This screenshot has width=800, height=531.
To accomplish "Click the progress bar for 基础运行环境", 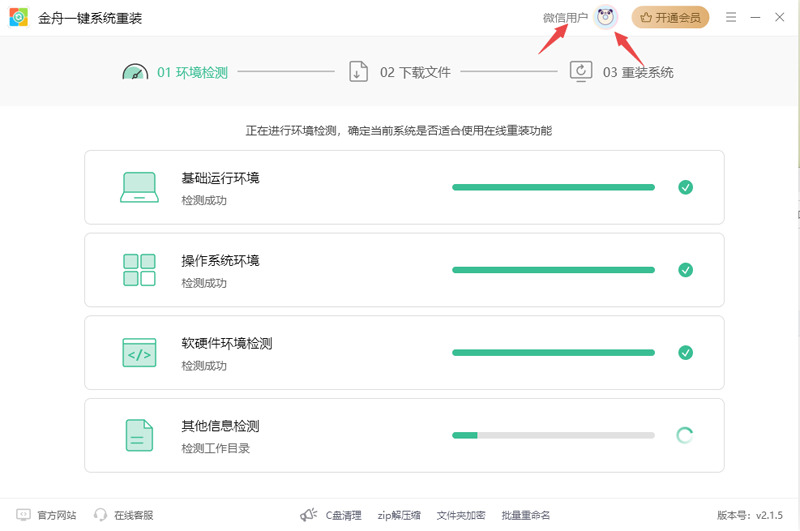I will coord(553,187).
